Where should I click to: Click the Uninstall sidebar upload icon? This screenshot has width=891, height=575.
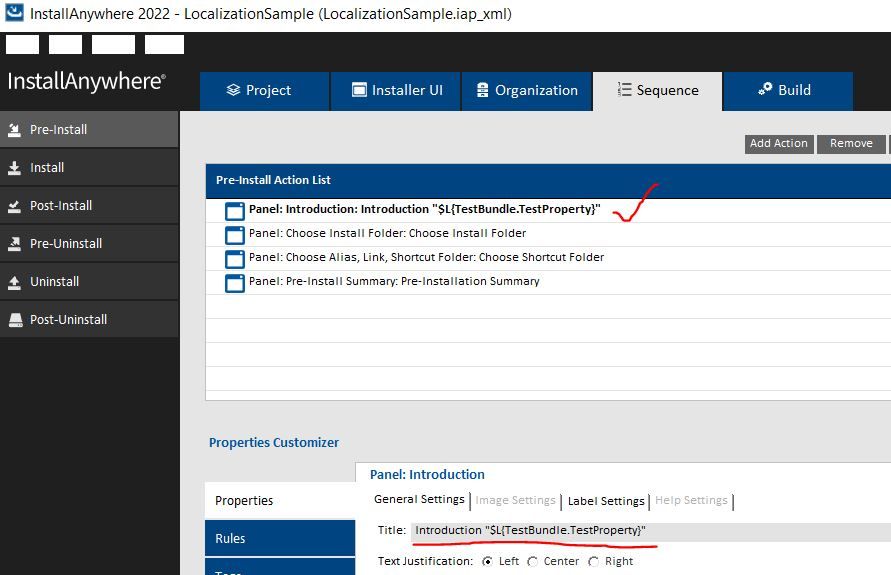tap(15, 282)
